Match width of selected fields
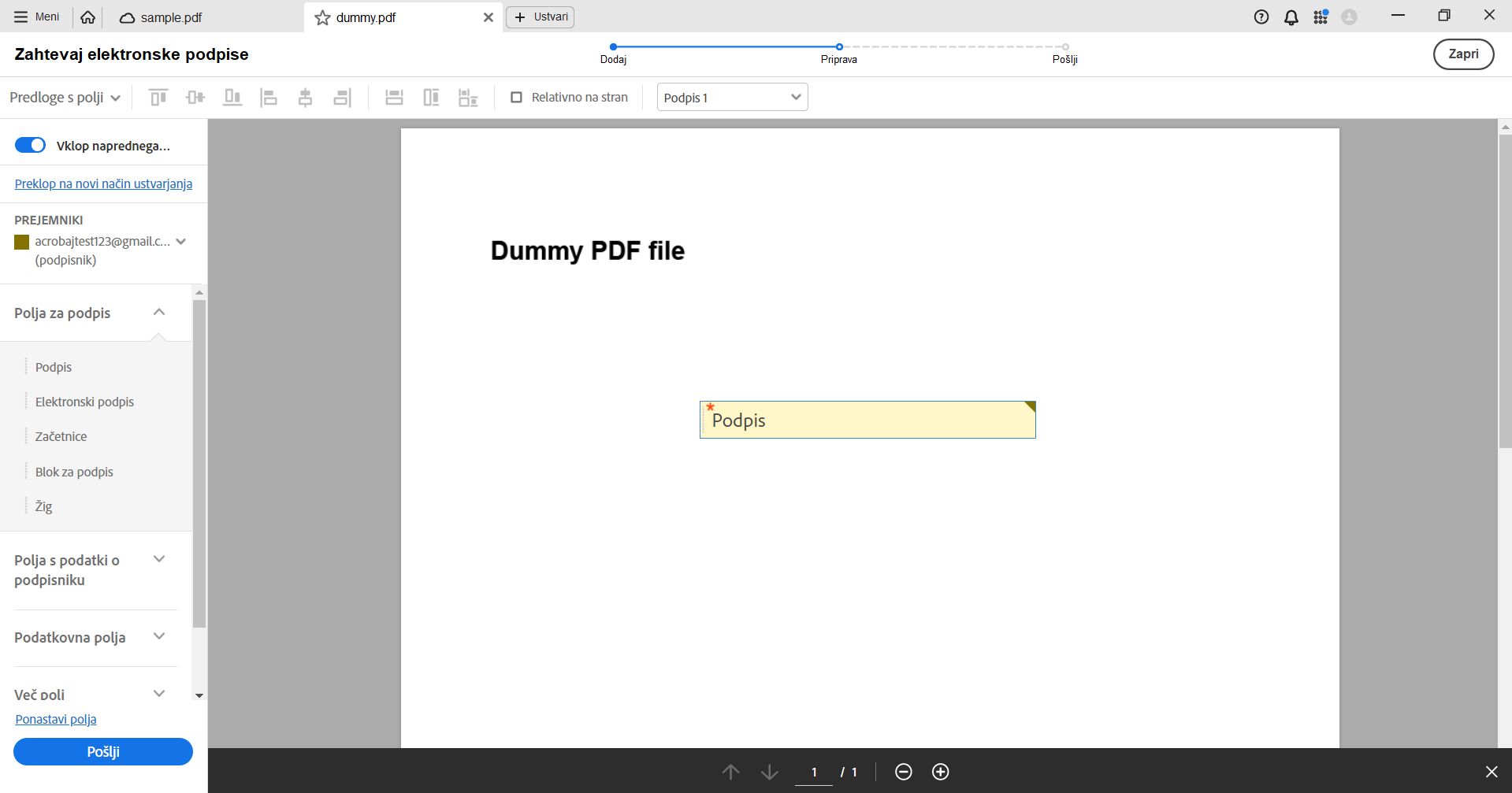 tap(394, 98)
